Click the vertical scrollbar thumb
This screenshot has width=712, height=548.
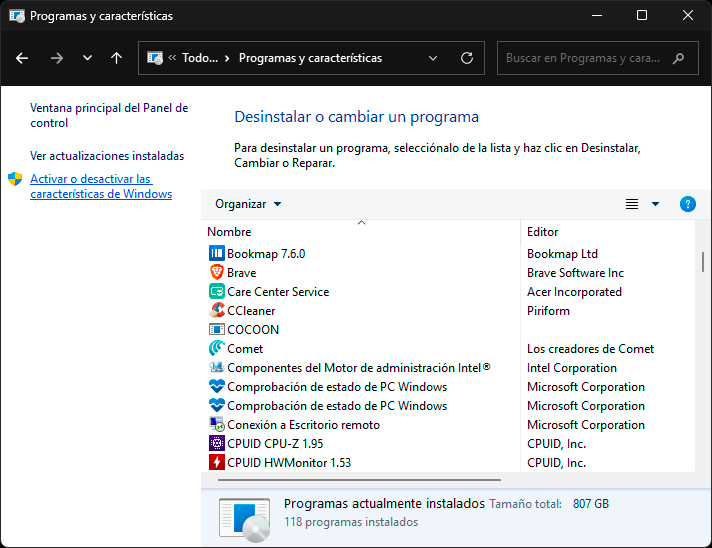click(702, 262)
